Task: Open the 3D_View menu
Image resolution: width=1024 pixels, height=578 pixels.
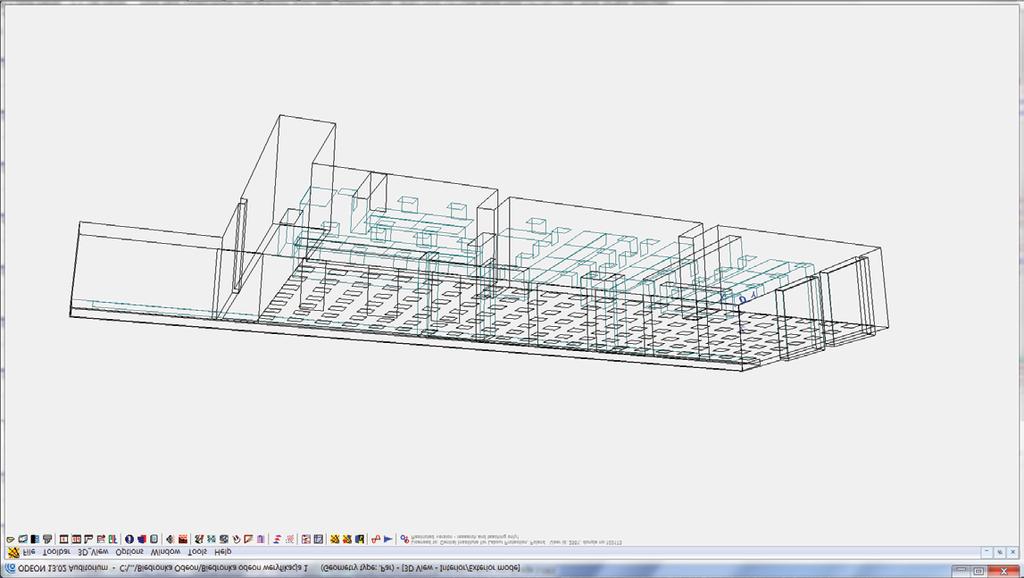Action: (93, 553)
